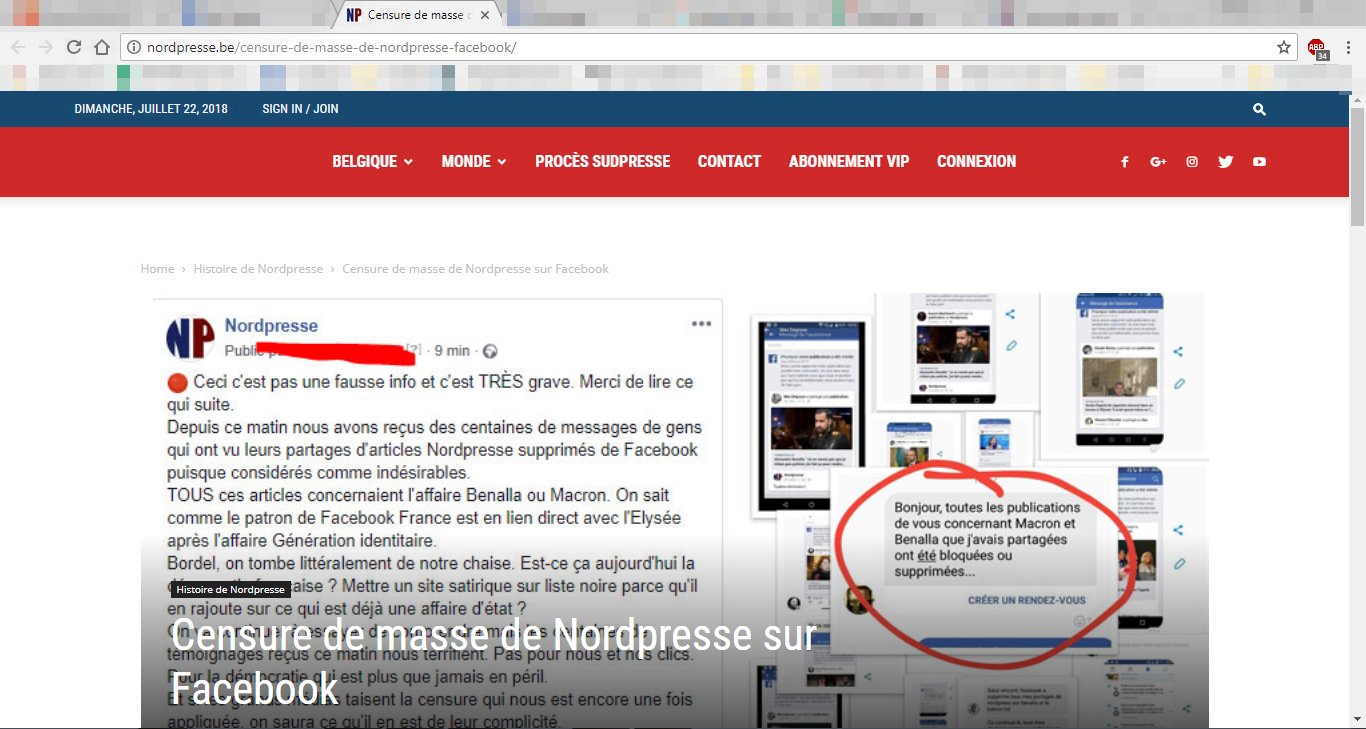
Task: Open PROCÈS SUDPRESSE menu item
Action: (x=603, y=161)
